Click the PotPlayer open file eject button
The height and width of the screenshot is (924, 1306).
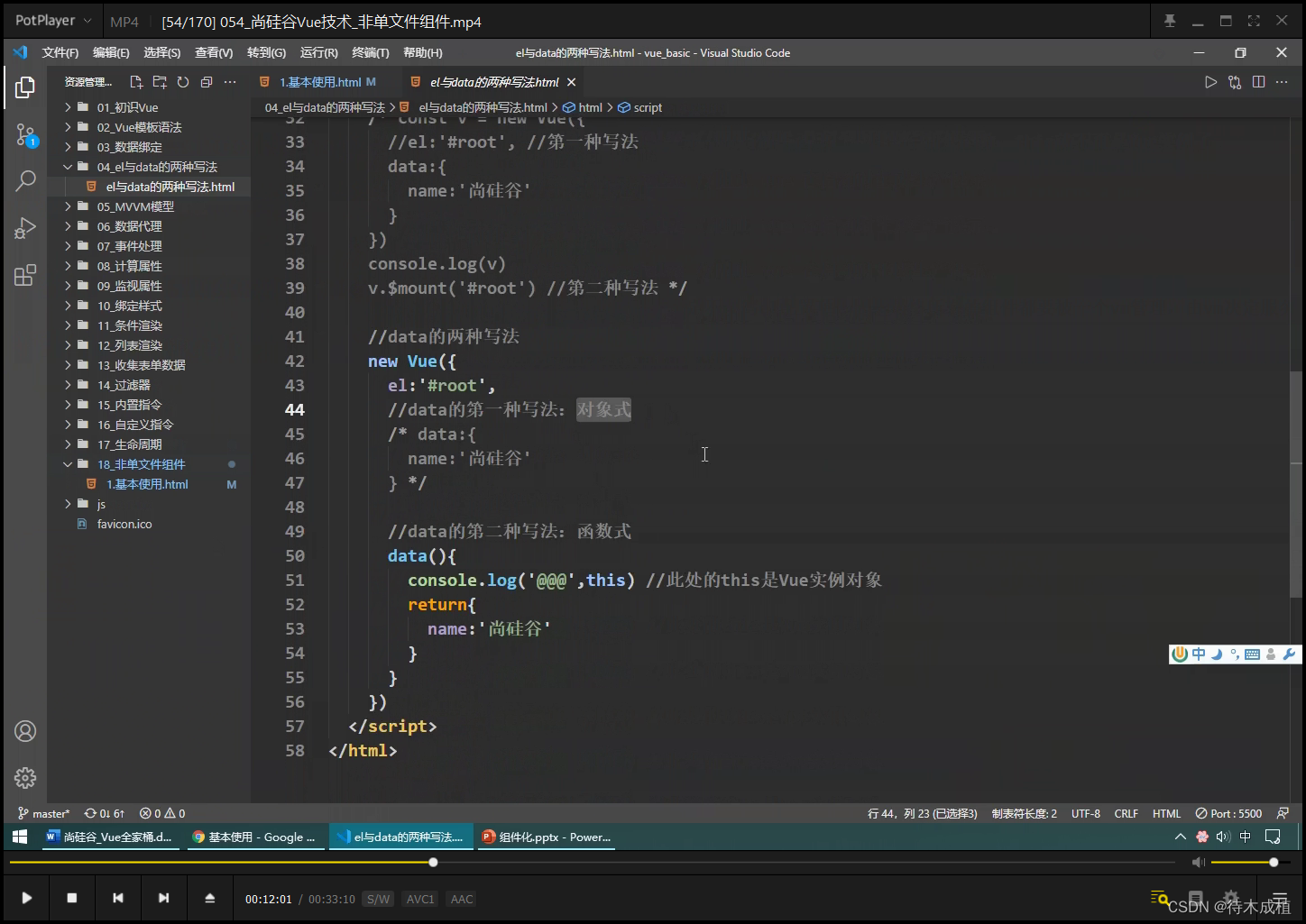[x=210, y=898]
